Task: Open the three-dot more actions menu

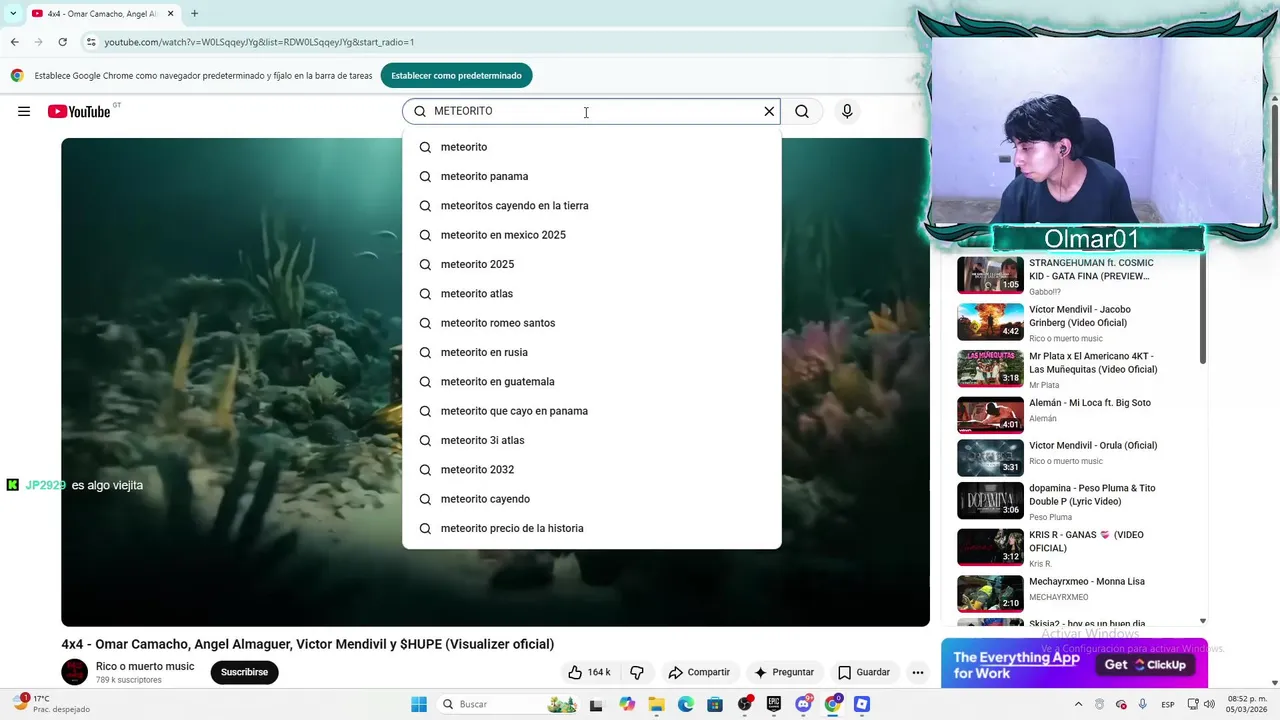Action: [x=917, y=672]
